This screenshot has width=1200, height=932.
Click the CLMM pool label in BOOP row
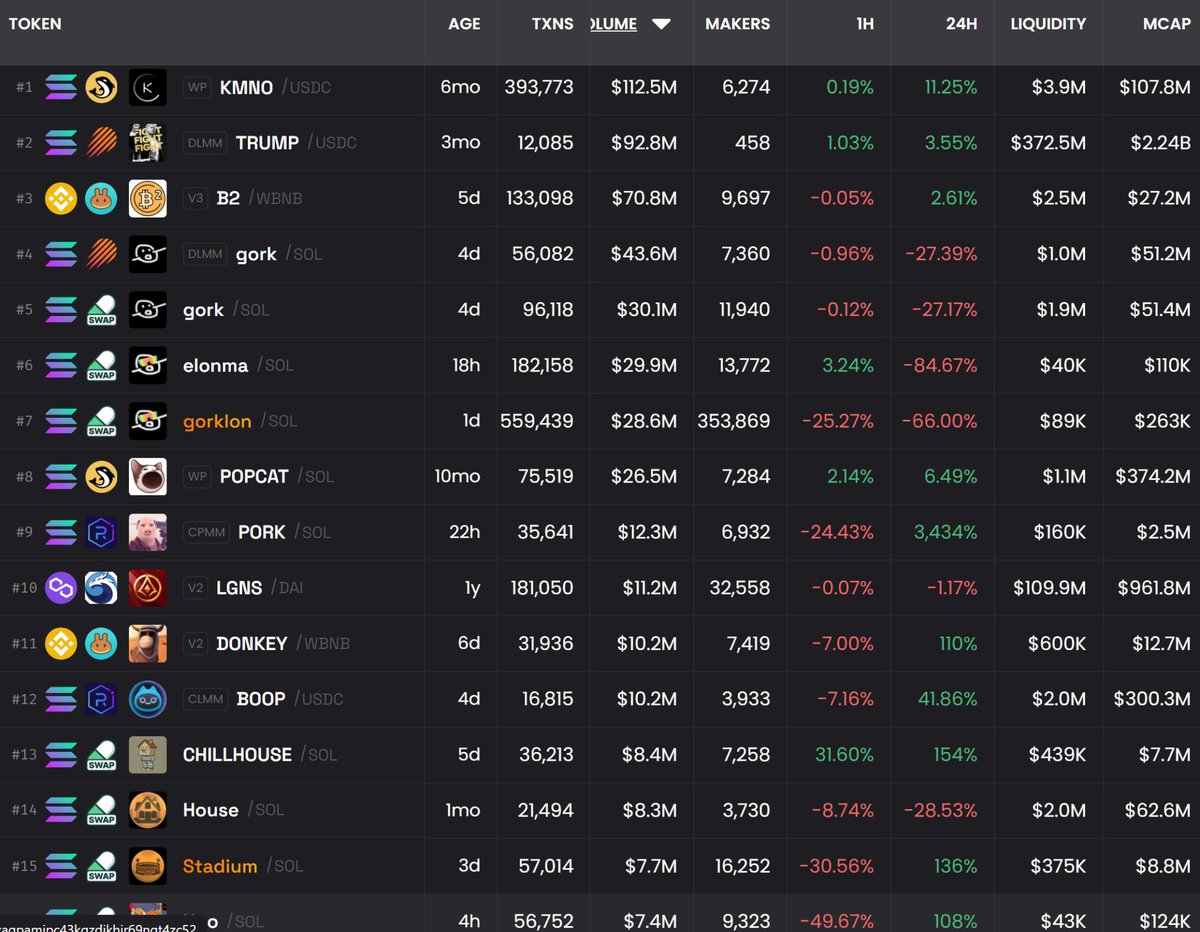[x=206, y=699]
